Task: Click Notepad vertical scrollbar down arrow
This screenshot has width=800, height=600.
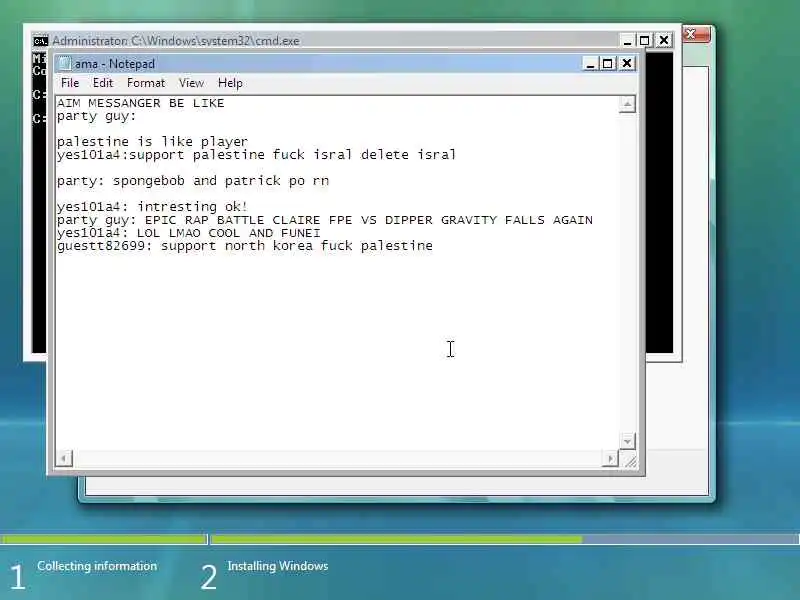Action: click(x=627, y=441)
